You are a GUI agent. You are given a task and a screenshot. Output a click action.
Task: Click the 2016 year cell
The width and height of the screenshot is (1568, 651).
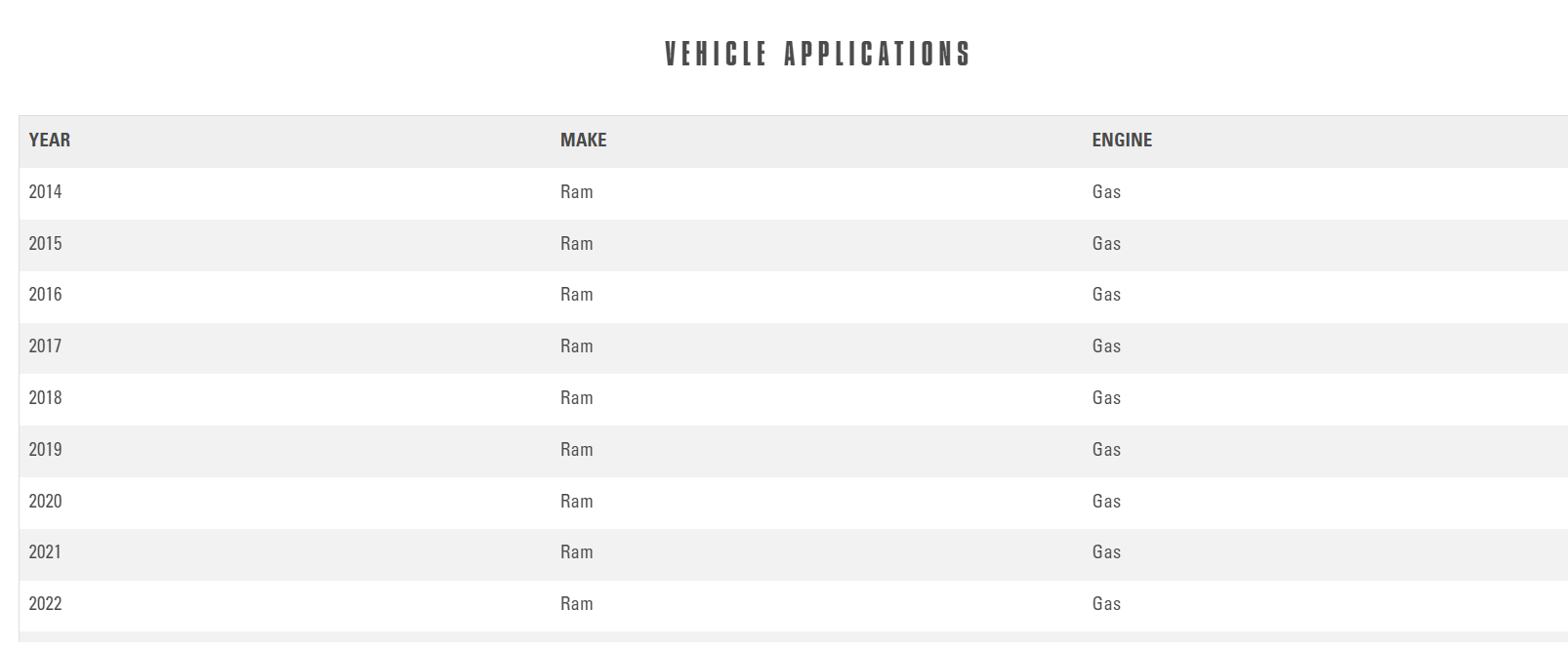click(45, 295)
